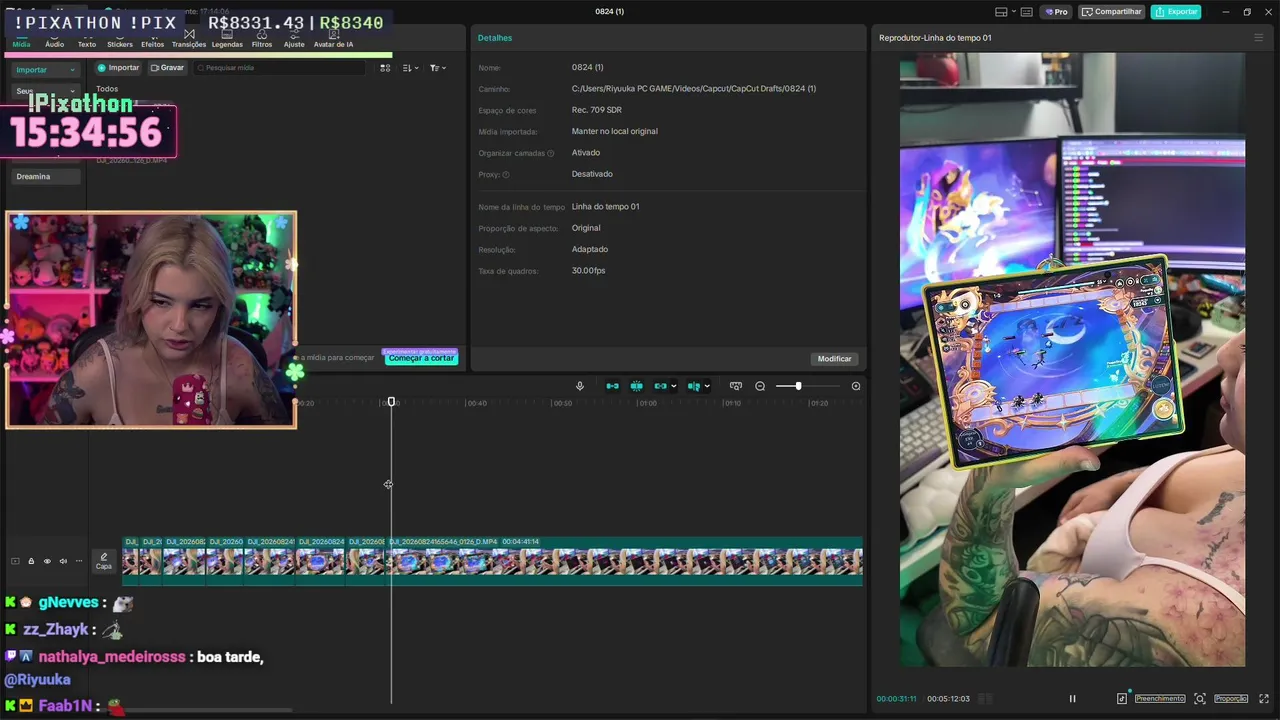Open the media sort dropdown
The height and width of the screenshot is (720, 1280).
point(410,68)
